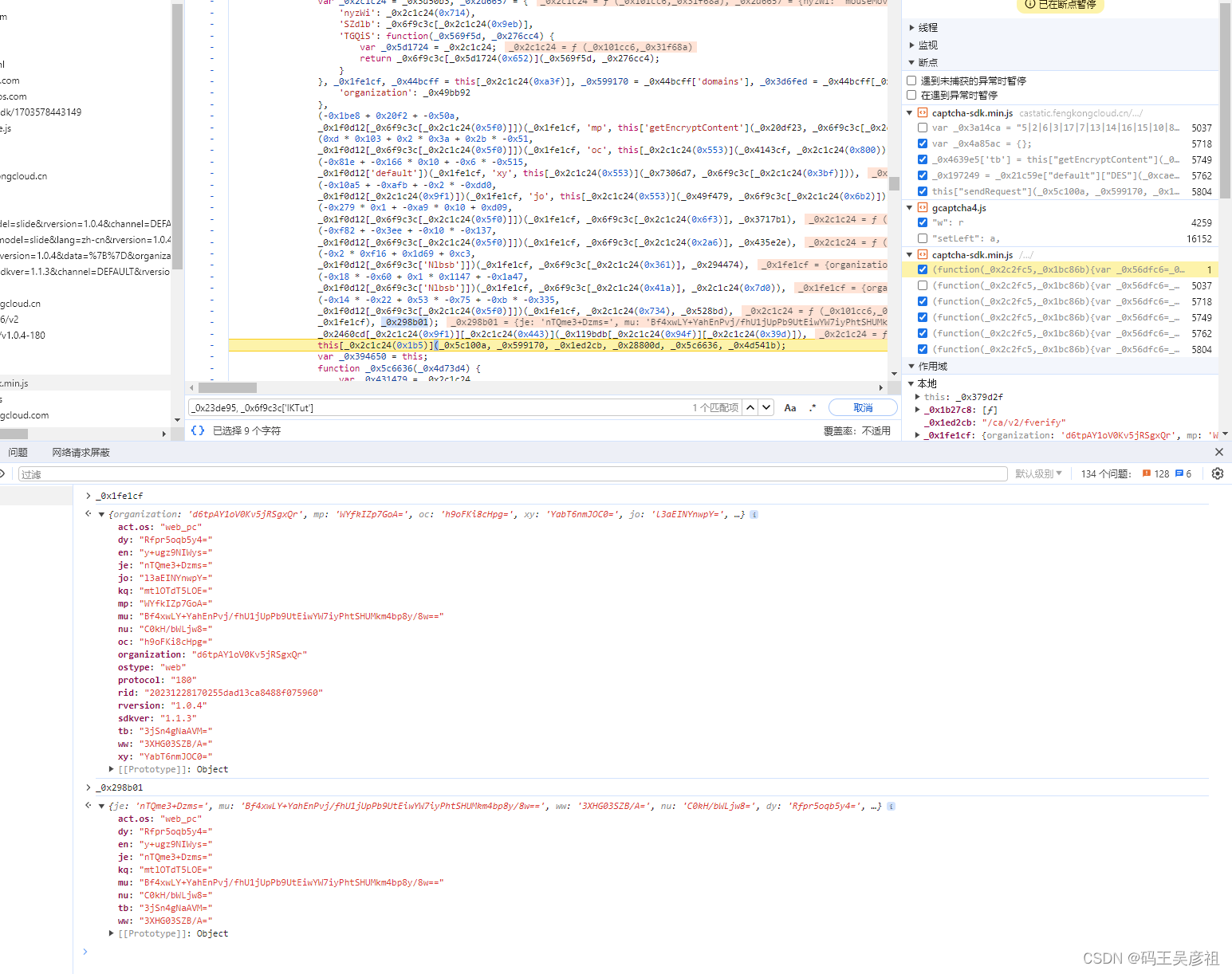Image resolution: width=1232 pixels, height=974 pixels.
Task: Click 134 个问题 issues link
Action: pos(1106,473)
